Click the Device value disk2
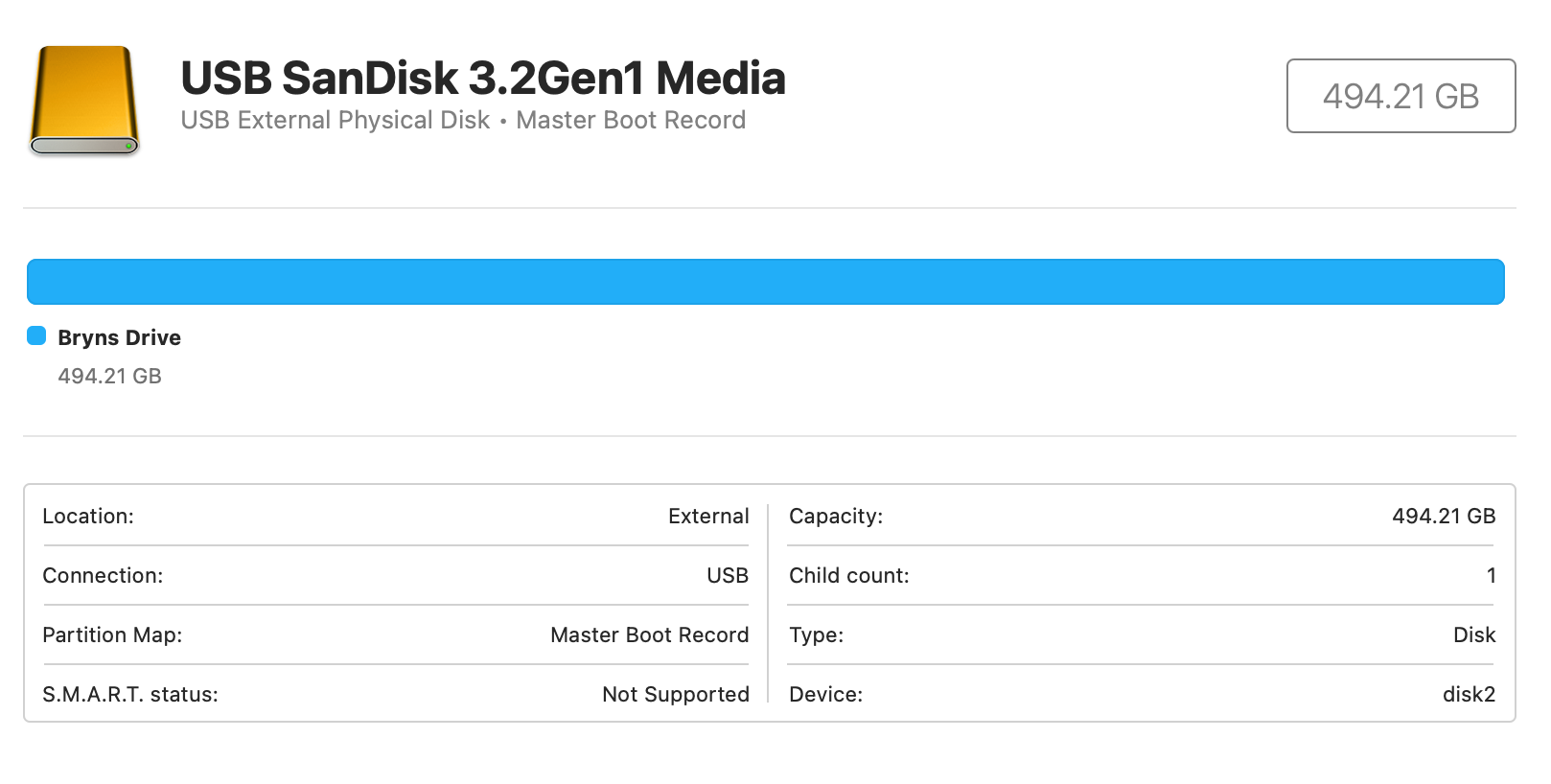 1469,694
